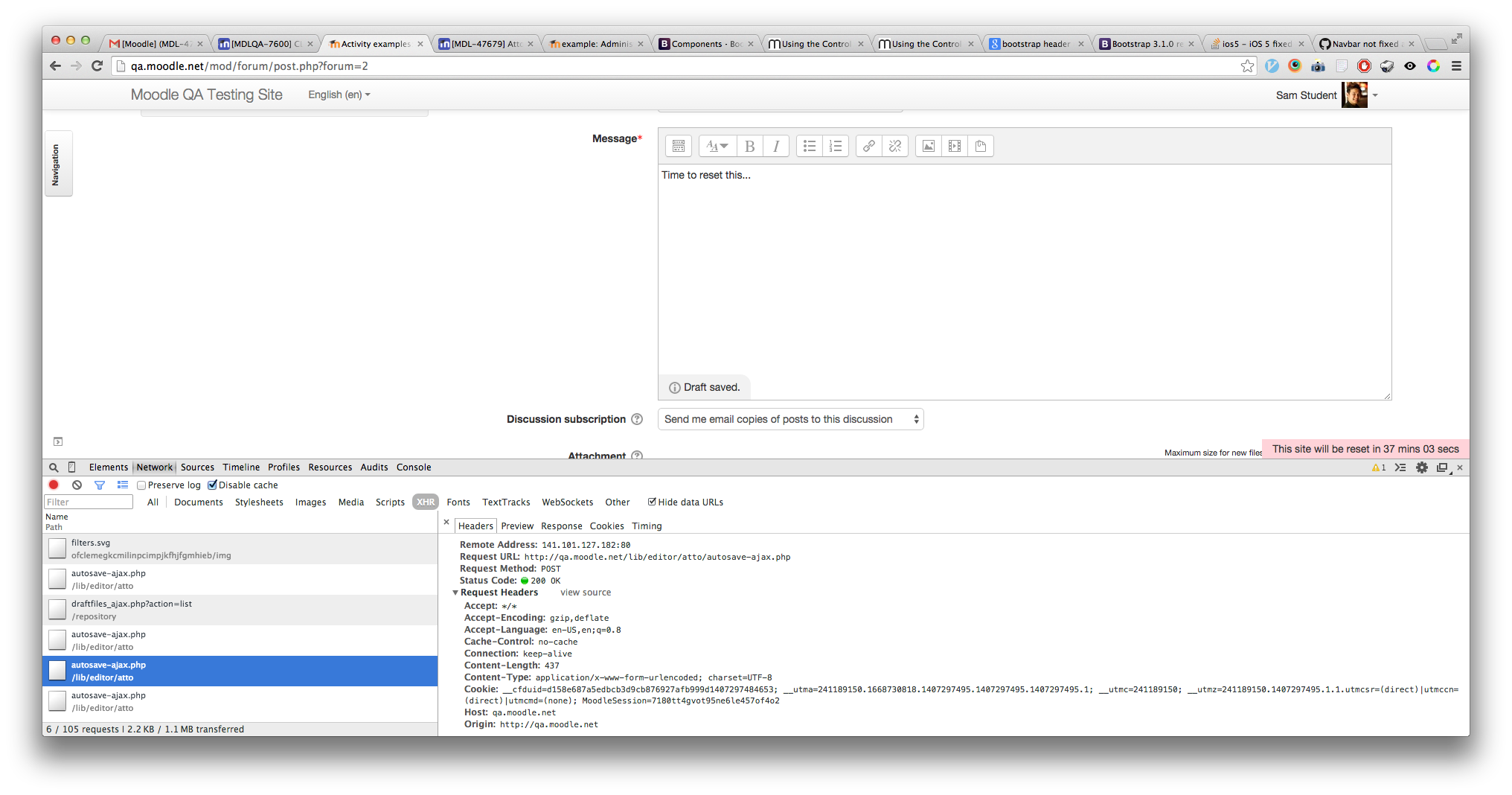
Task: Open the DevTools Timeline panel
Action: coord(241,467)
